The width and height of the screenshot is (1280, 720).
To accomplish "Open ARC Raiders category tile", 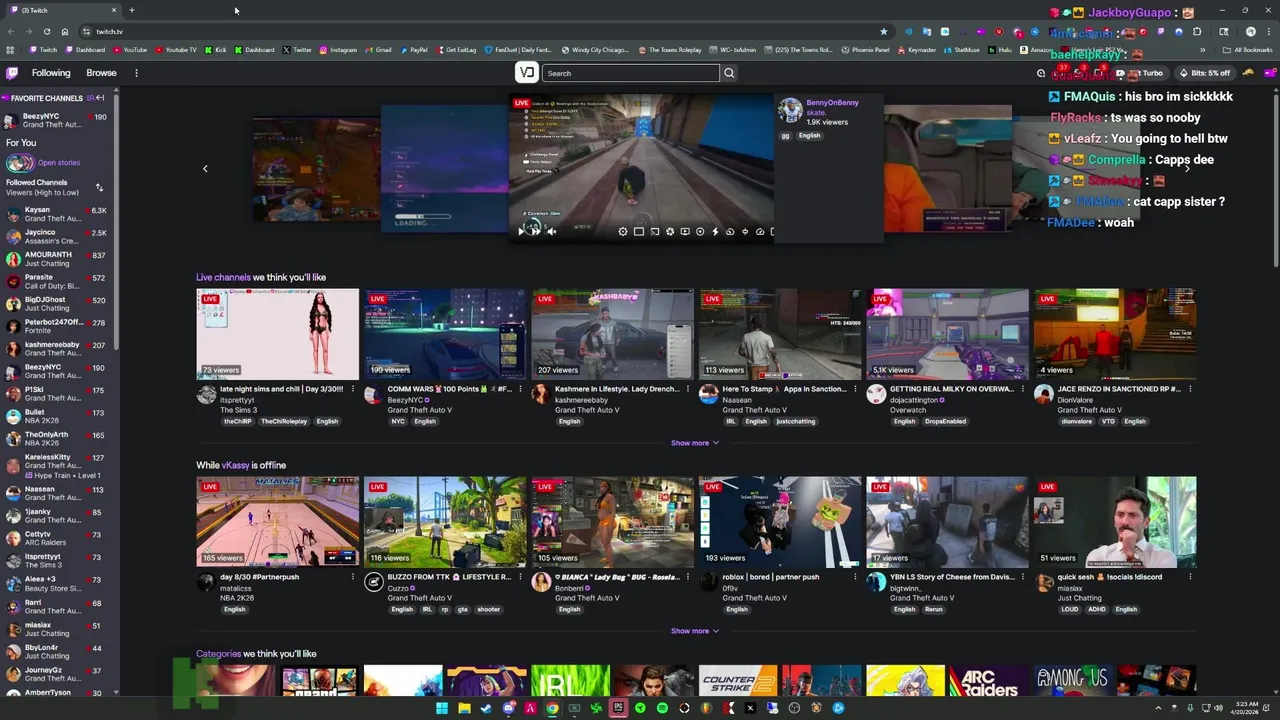I will coord(988,682).
